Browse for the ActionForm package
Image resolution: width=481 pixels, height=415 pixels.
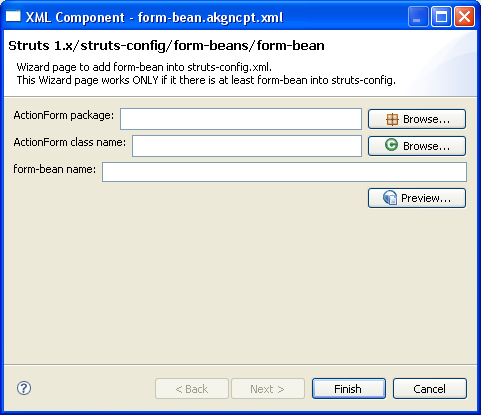click(417, 119)
